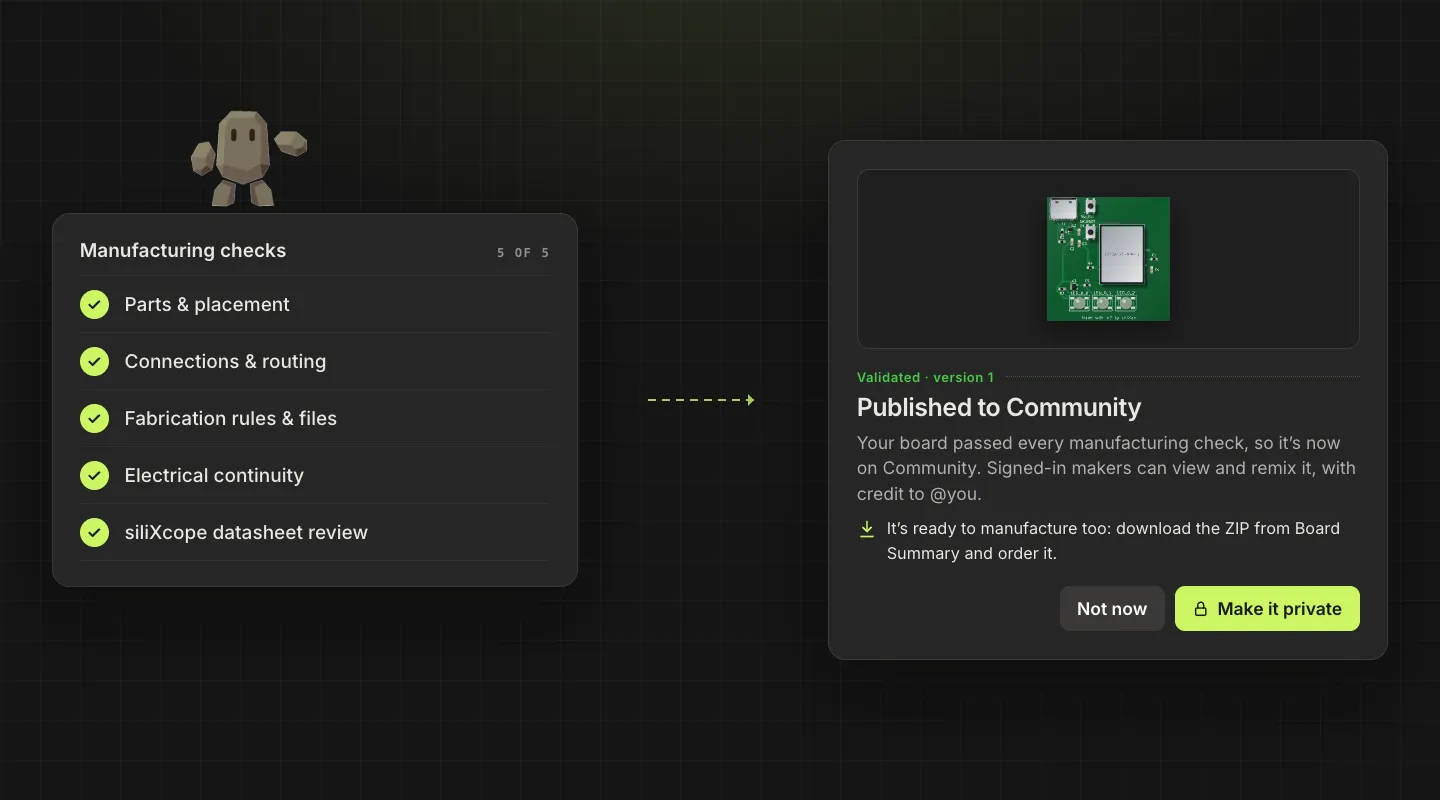Image resolution: width=1440 pixels, height=800 pixels.
Task: Click the Fabrication rules & files checkmark
Action: (x=94, y=418)
